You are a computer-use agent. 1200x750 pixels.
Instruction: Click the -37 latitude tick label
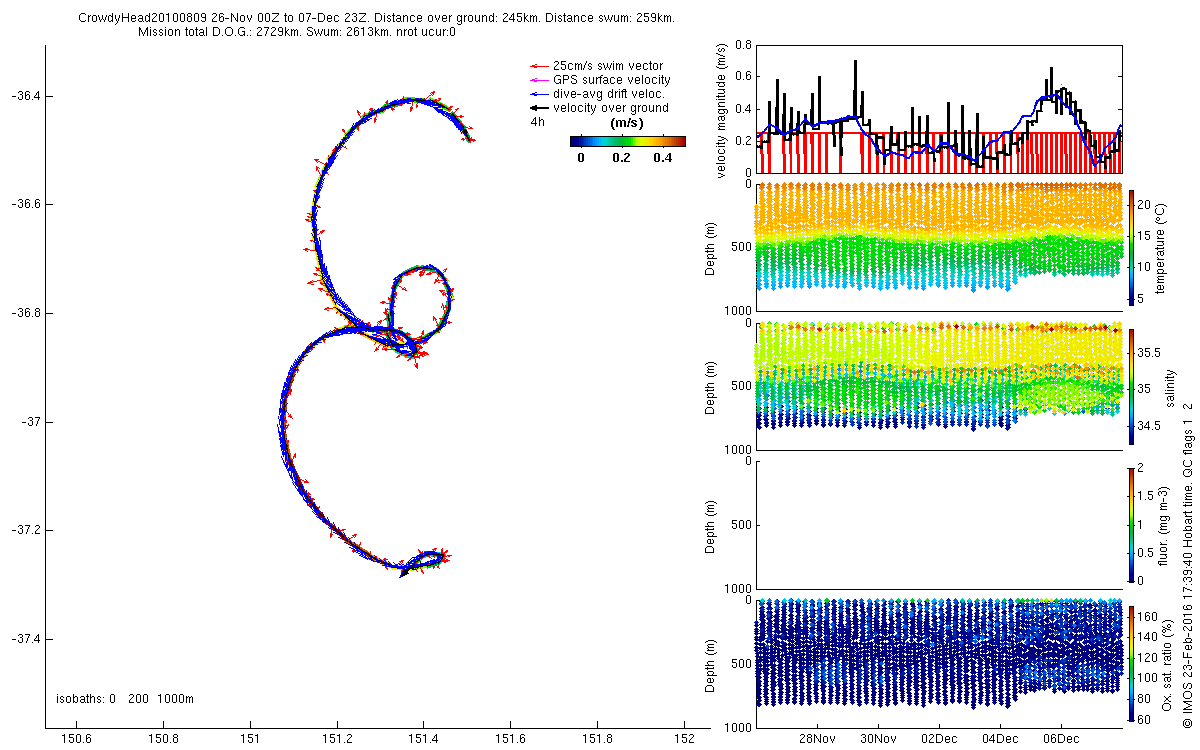(x=29, y=422)
